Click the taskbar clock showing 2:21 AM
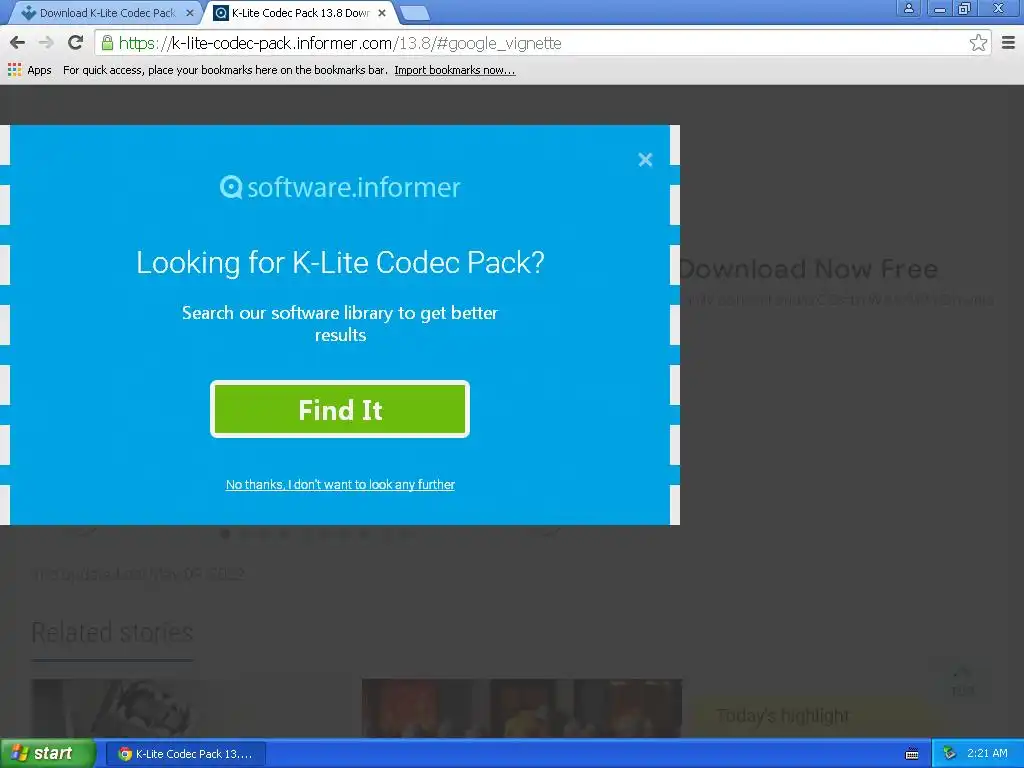The height and width of the screenshot is (768, 1024). tap(987, 753)
